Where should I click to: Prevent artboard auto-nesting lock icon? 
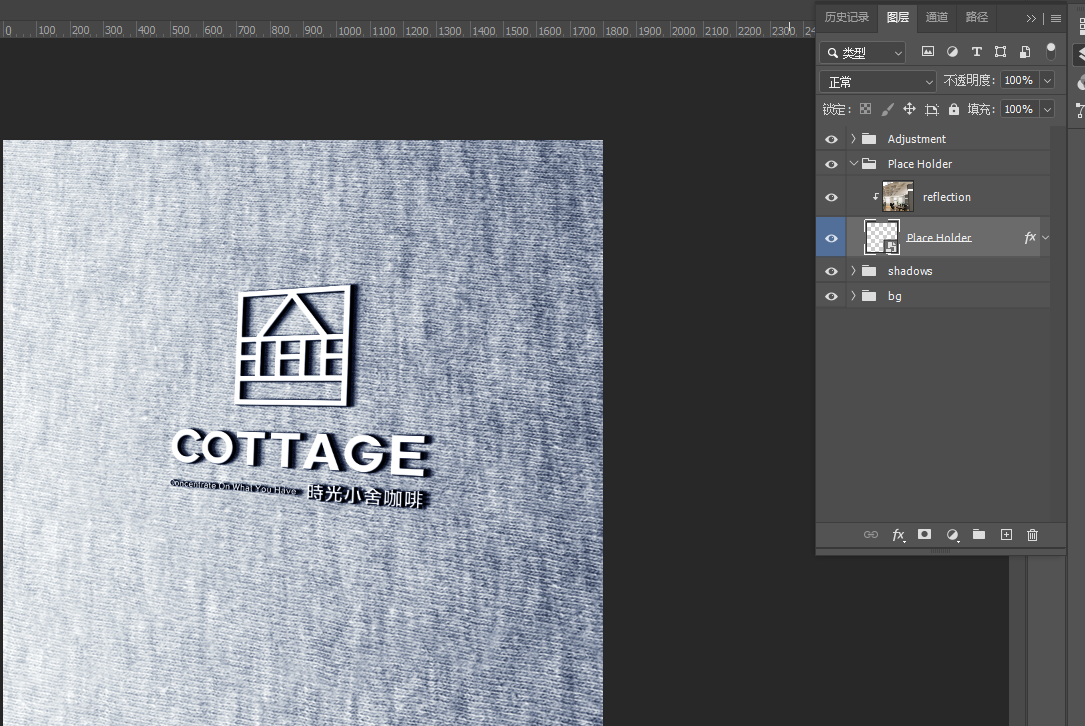coord(931,109)
